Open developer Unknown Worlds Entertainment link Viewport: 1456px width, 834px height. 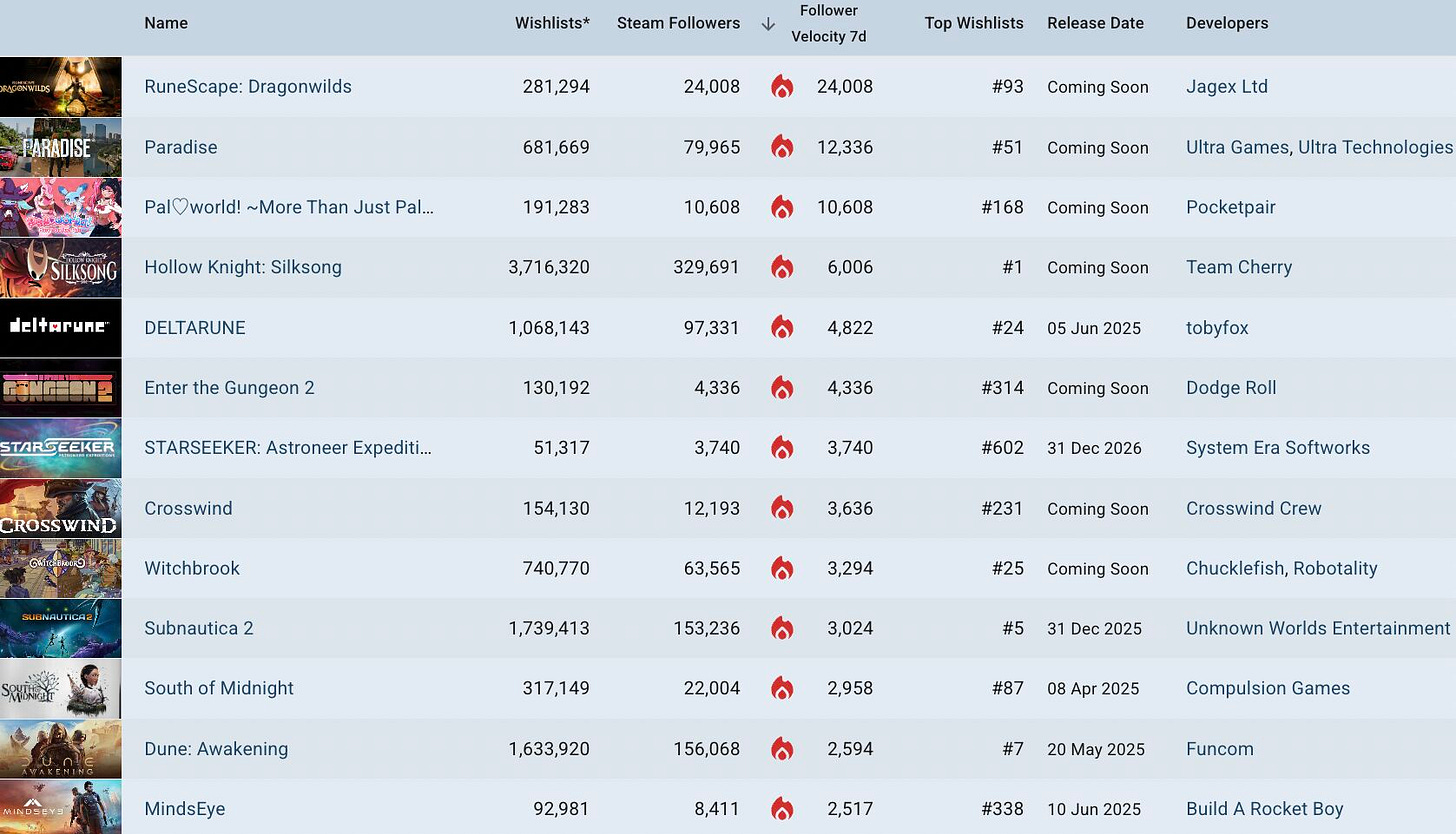point(1318,628)
